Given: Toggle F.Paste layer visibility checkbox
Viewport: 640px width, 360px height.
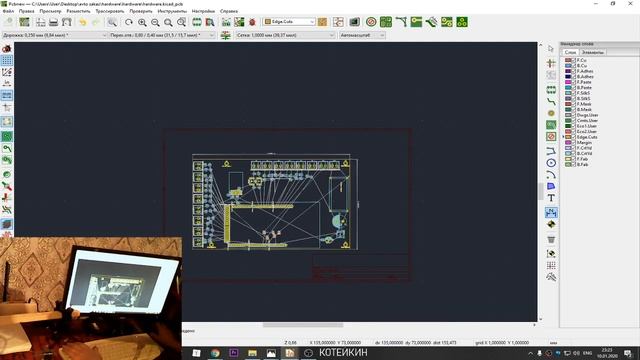Looking at the screenshot, I should [x=573, y=82].
